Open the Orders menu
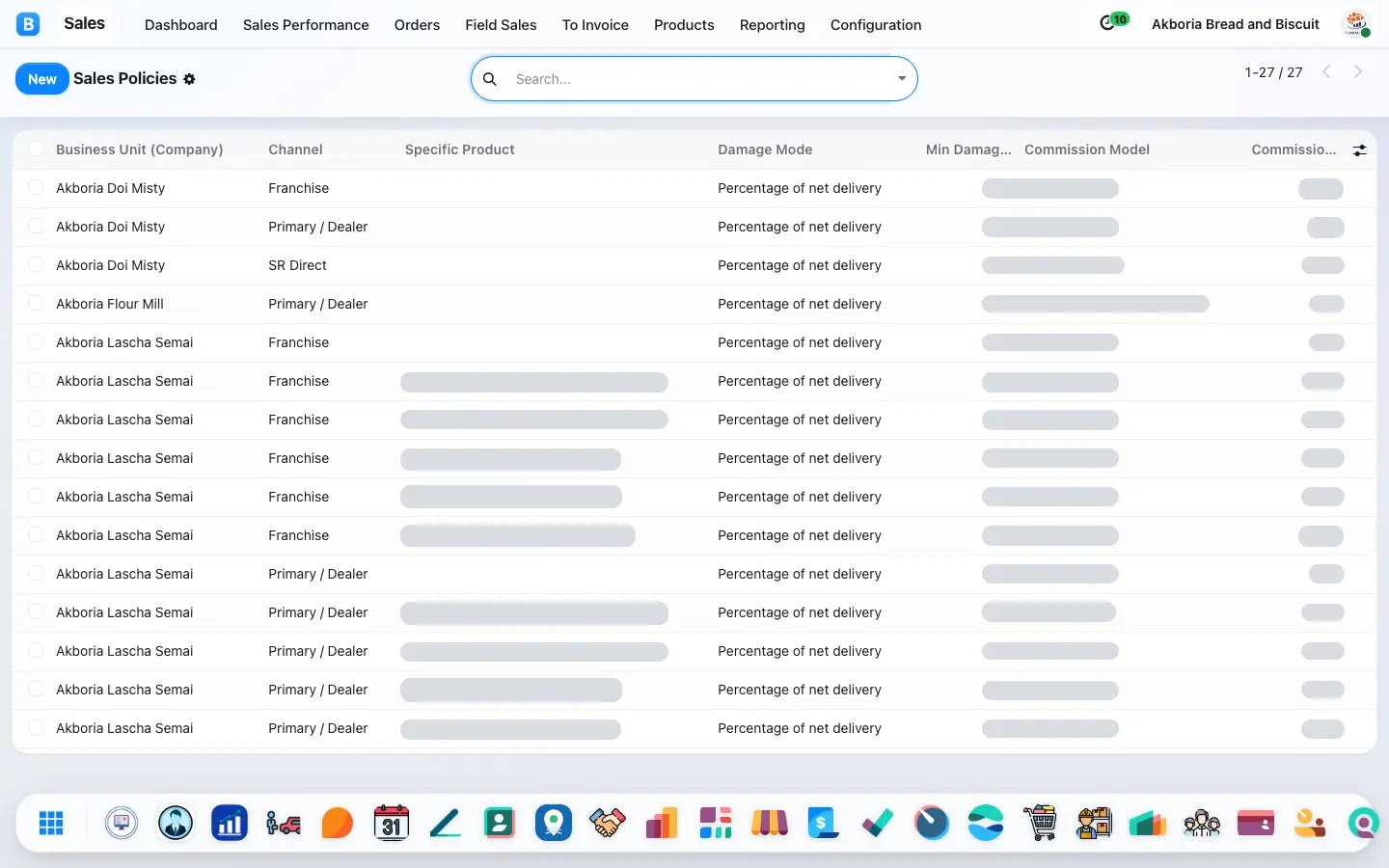This screenshot has width=1389, height=868. pos(417,25)
